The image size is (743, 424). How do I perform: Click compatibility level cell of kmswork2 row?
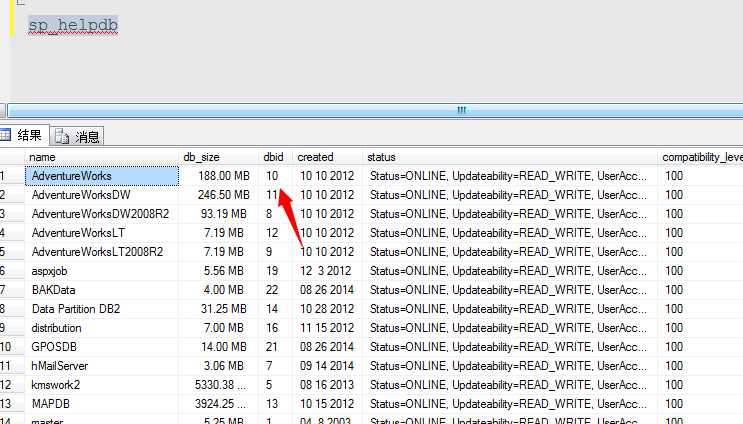click(700, 385)
